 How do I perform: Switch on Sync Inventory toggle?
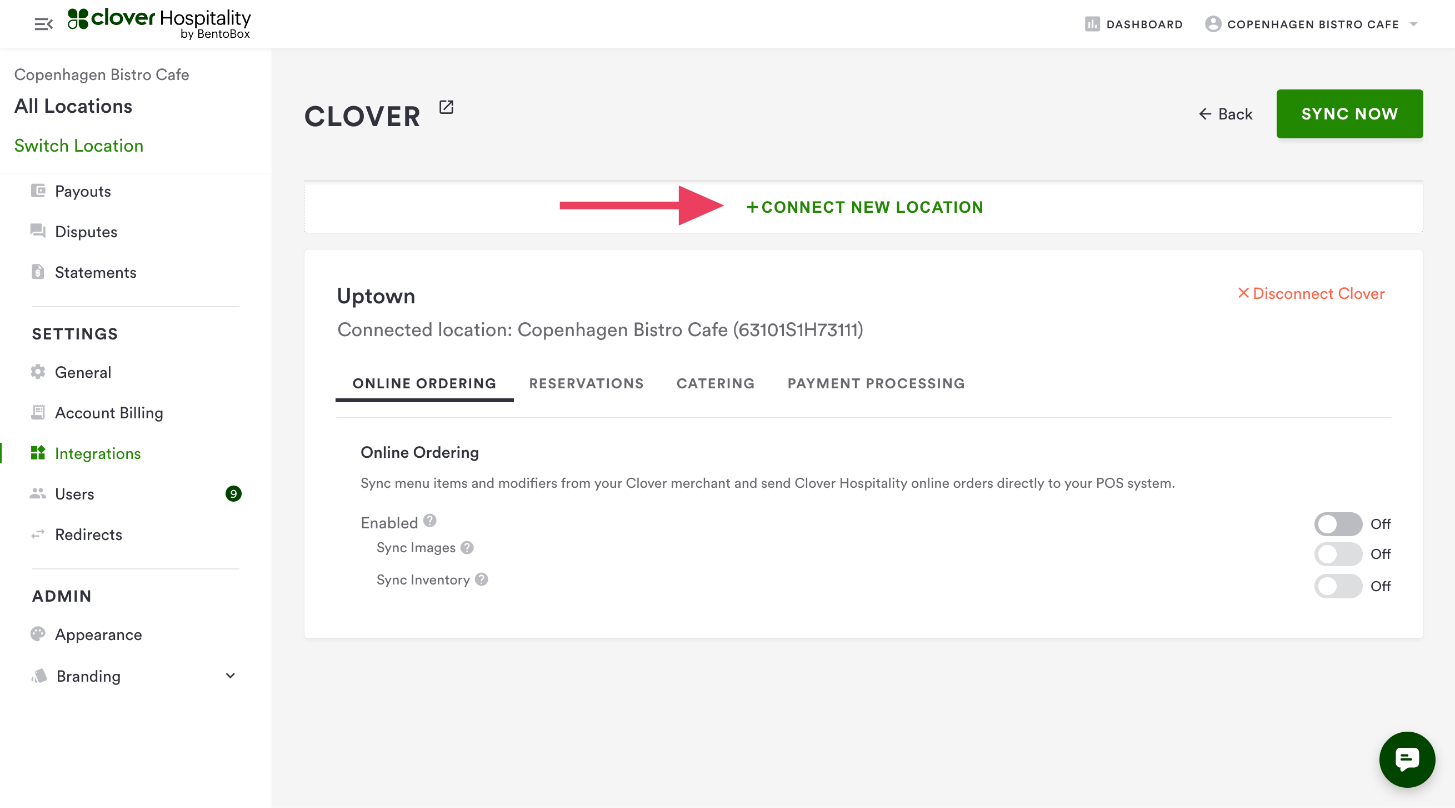(x=1338, y=586)
